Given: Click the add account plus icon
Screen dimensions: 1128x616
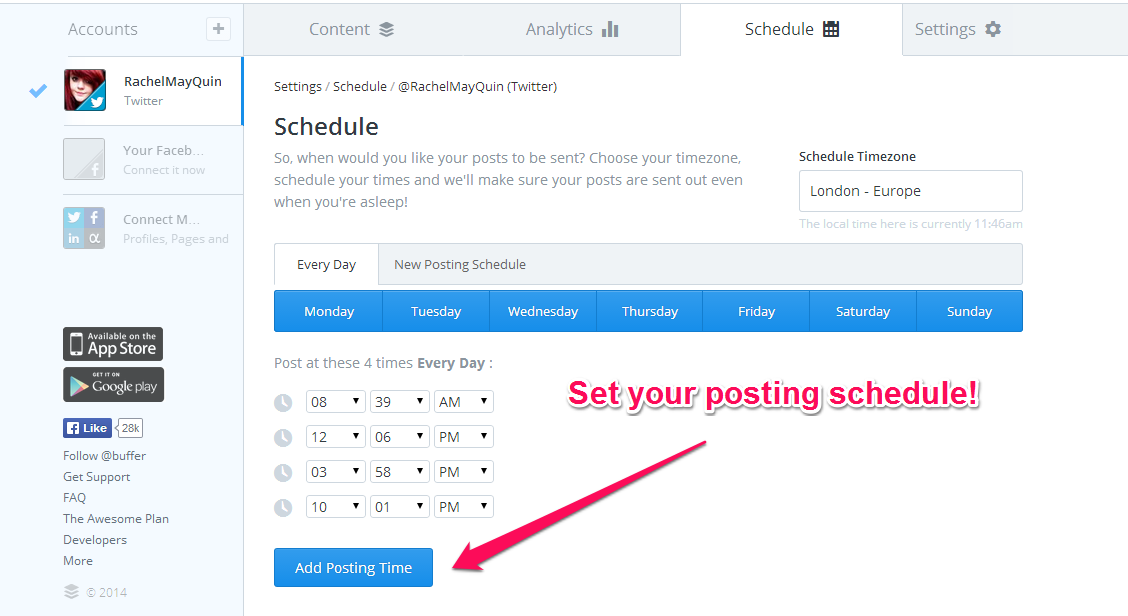Looking at the screenshot, I should (x=219, y=30).
